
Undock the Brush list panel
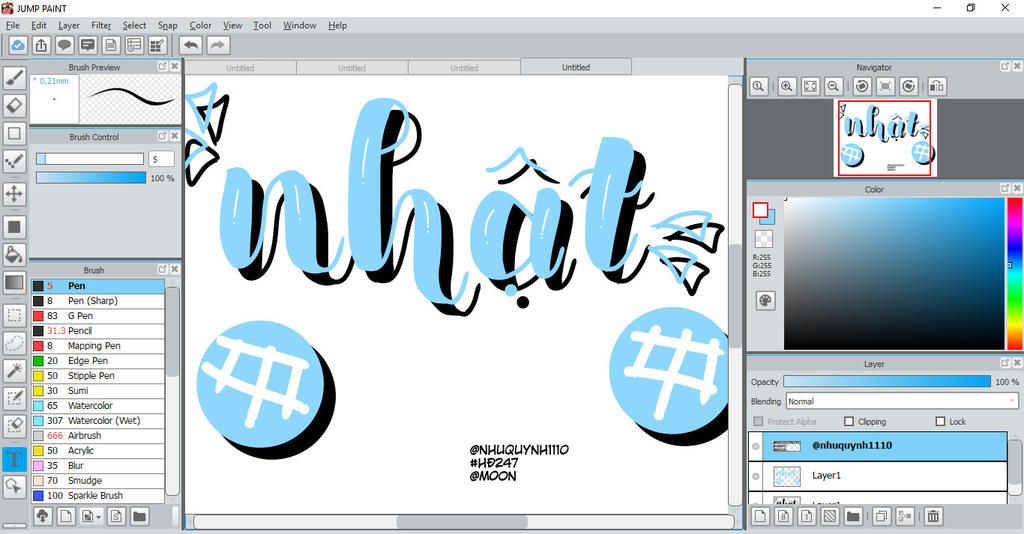(x=163, y=269)
